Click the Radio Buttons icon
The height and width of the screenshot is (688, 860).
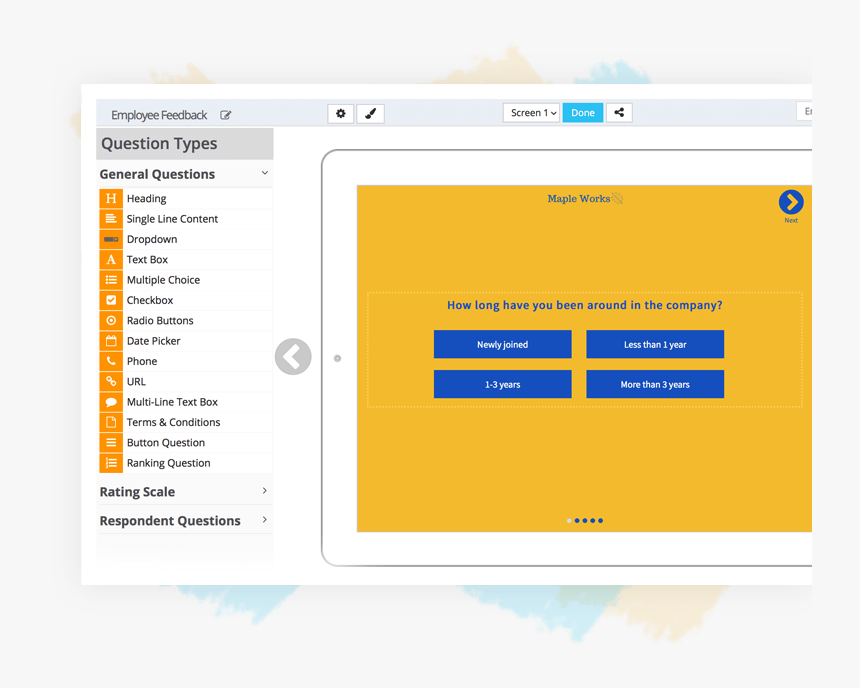[x=111, y=320]
